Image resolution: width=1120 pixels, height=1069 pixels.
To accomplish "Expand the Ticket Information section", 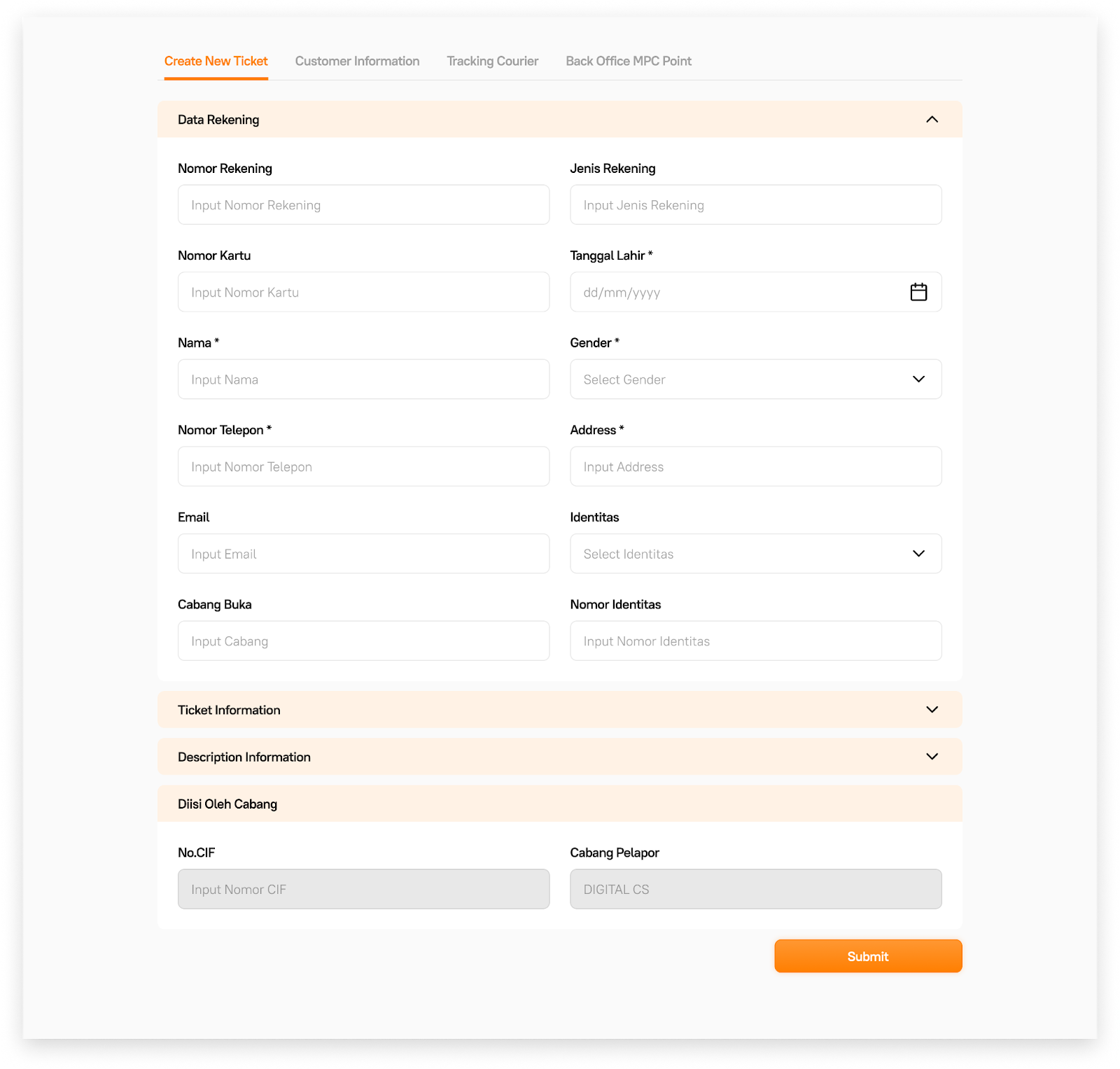I will tap(560, 710).
